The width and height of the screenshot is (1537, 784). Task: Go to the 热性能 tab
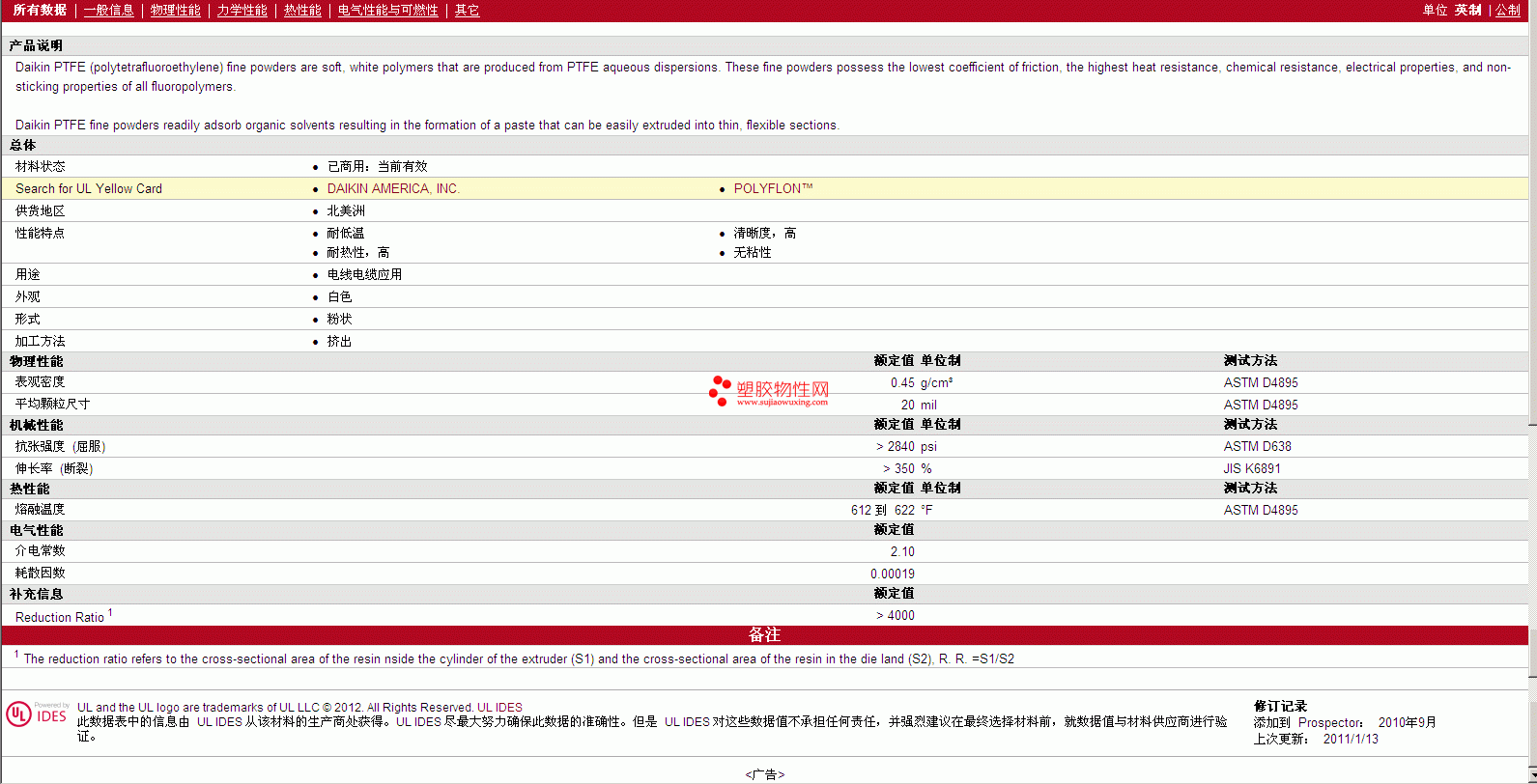302,10
